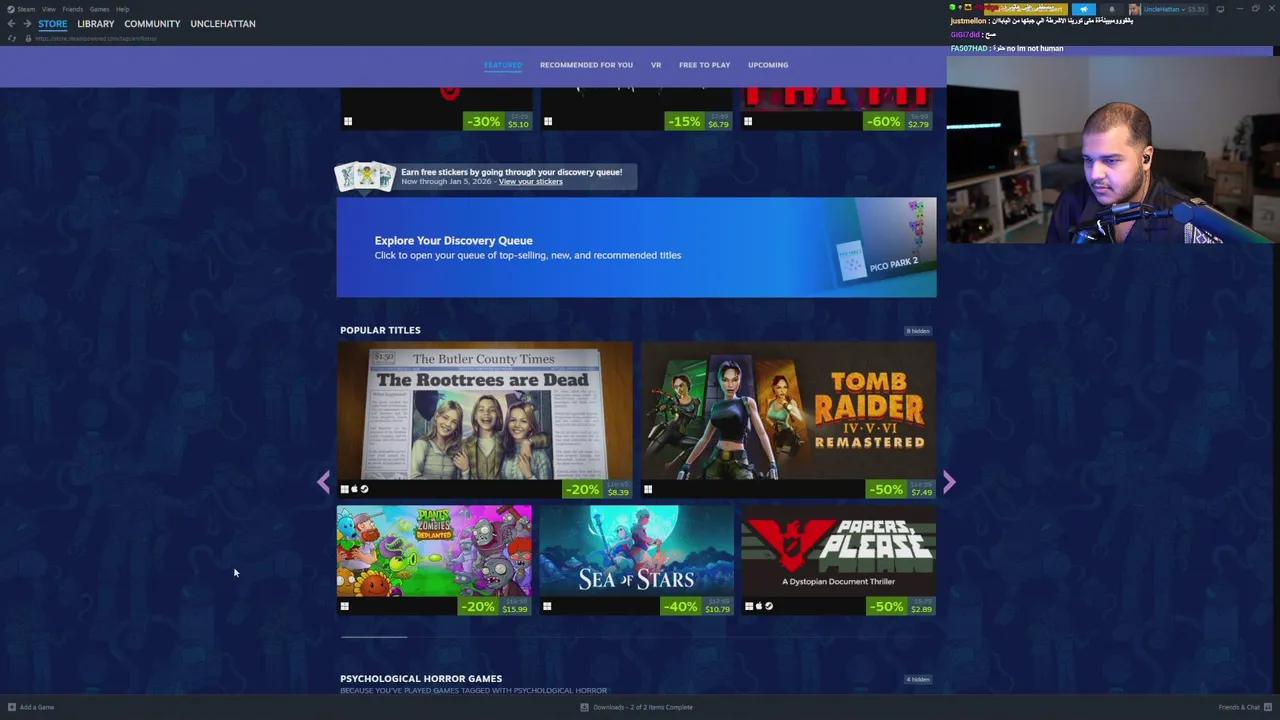Click the 4 hidden badge for Psychological Horror

(918, 680)
